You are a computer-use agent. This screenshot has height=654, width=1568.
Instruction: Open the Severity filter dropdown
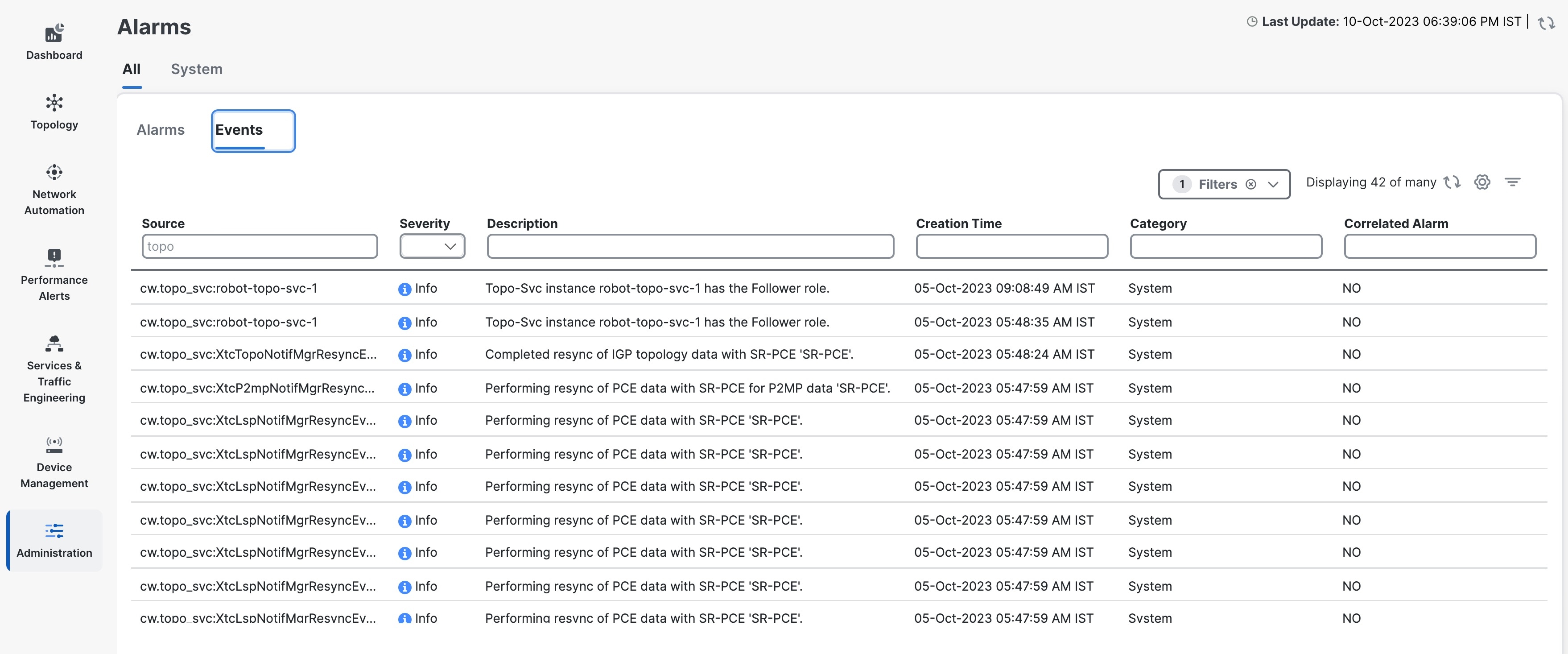[x=432, y=246]
